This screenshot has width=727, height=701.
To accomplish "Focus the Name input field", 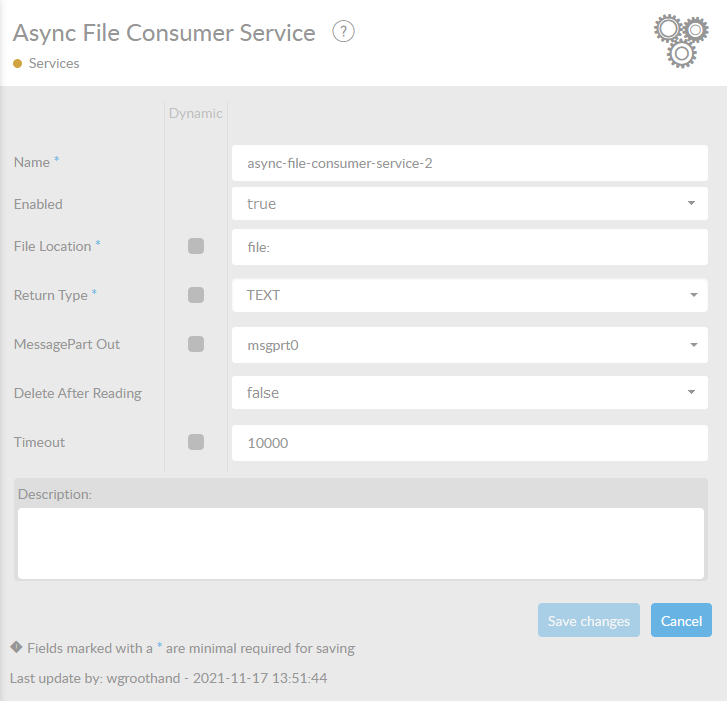I will pos(470,163).
